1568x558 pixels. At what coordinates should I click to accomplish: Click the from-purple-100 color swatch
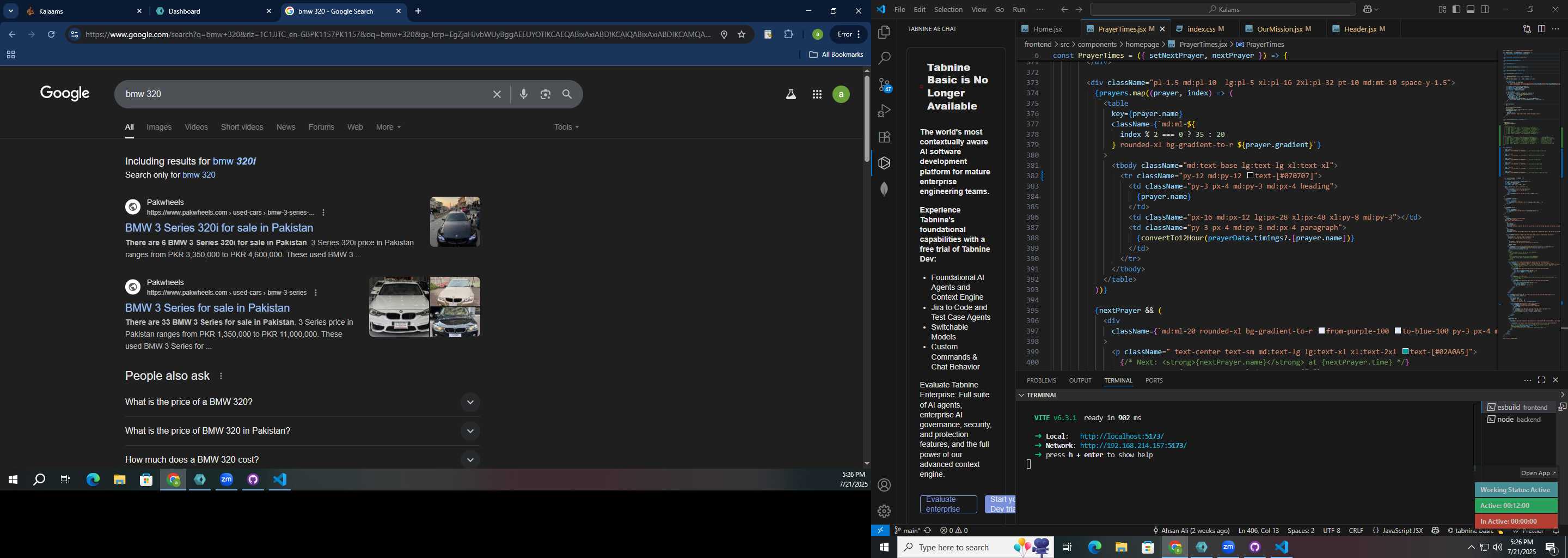[1321, 331]
